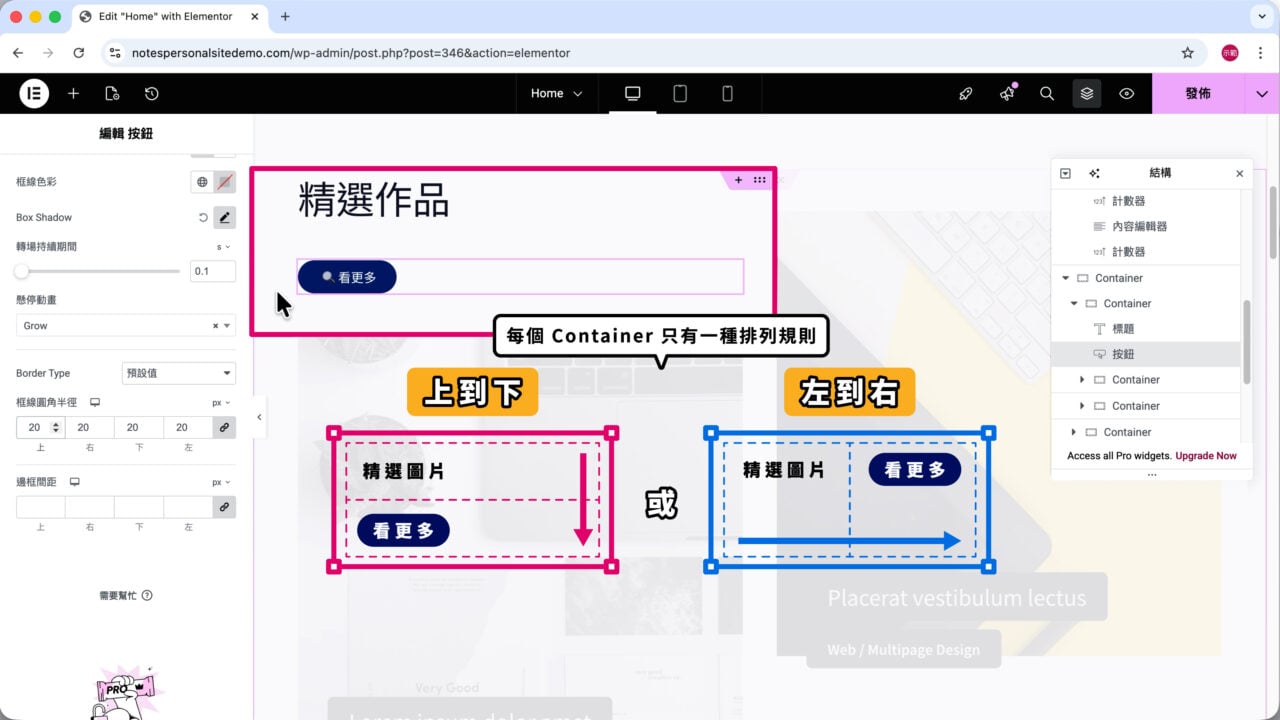Open the 框線色彩 color swatch
The height and width of the screenshot is (720, 1280).
[x=225, y=182]
